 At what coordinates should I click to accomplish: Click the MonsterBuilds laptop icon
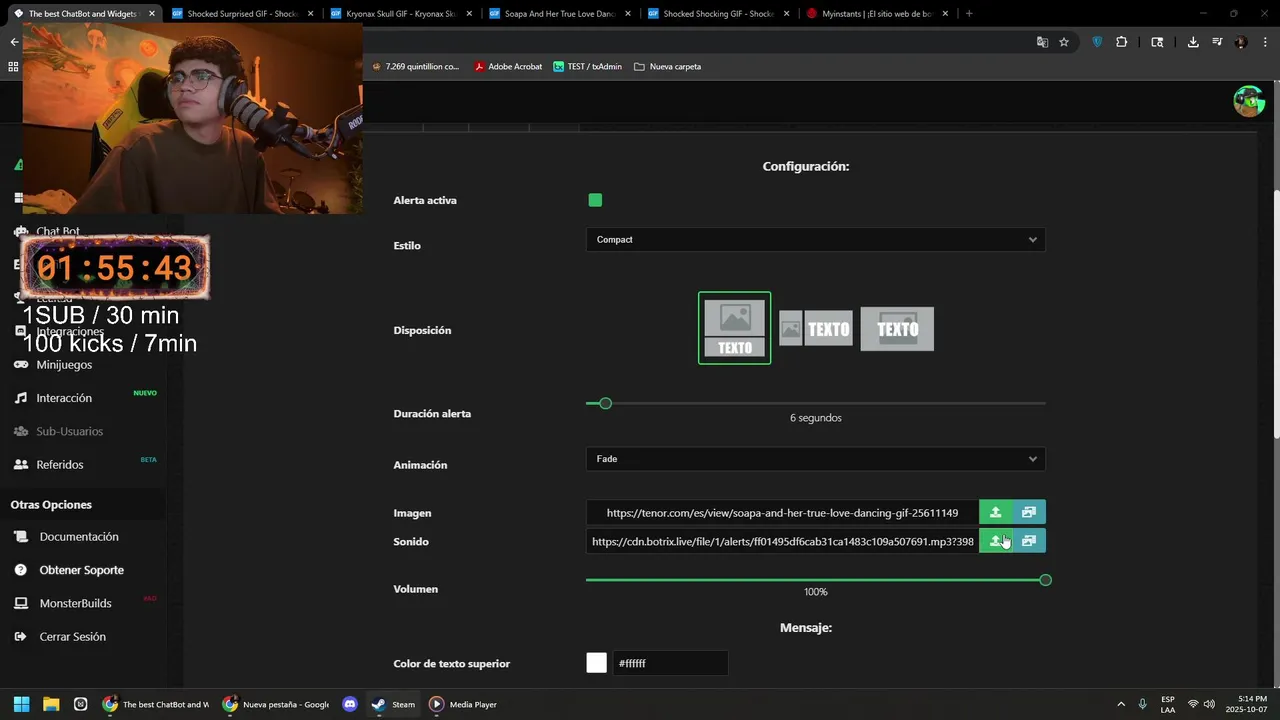tap(21, 603)
